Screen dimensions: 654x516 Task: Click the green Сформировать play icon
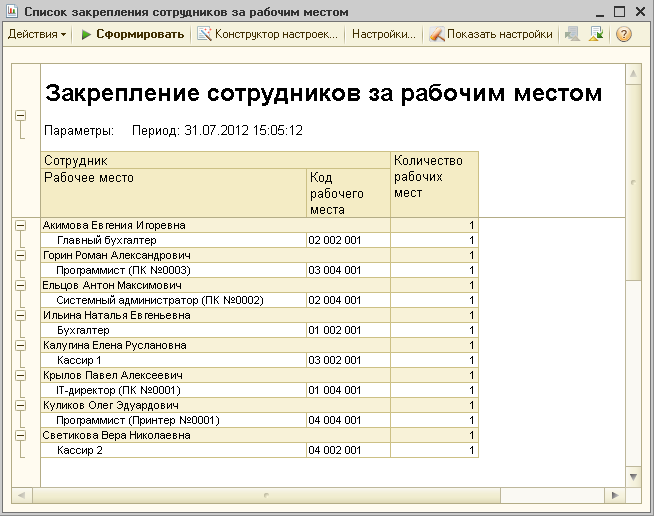pos(86,34)
